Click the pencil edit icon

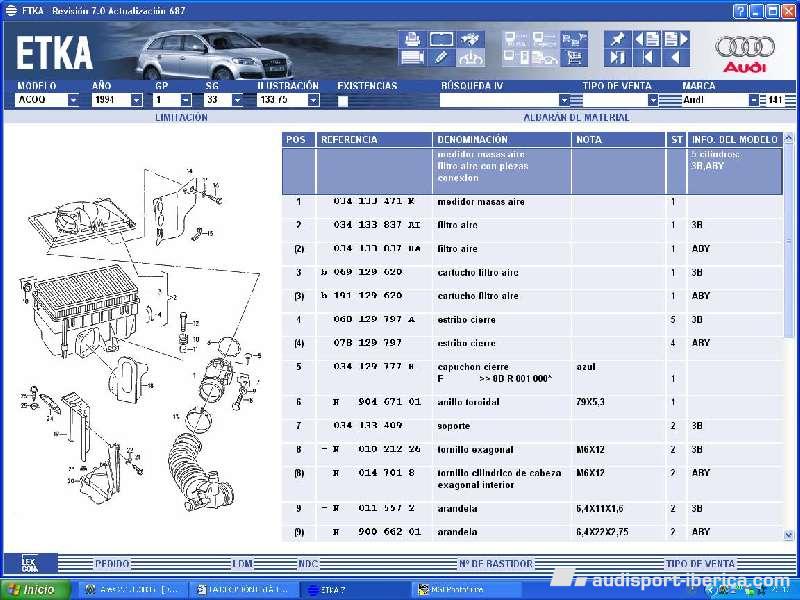pos(441,58)
